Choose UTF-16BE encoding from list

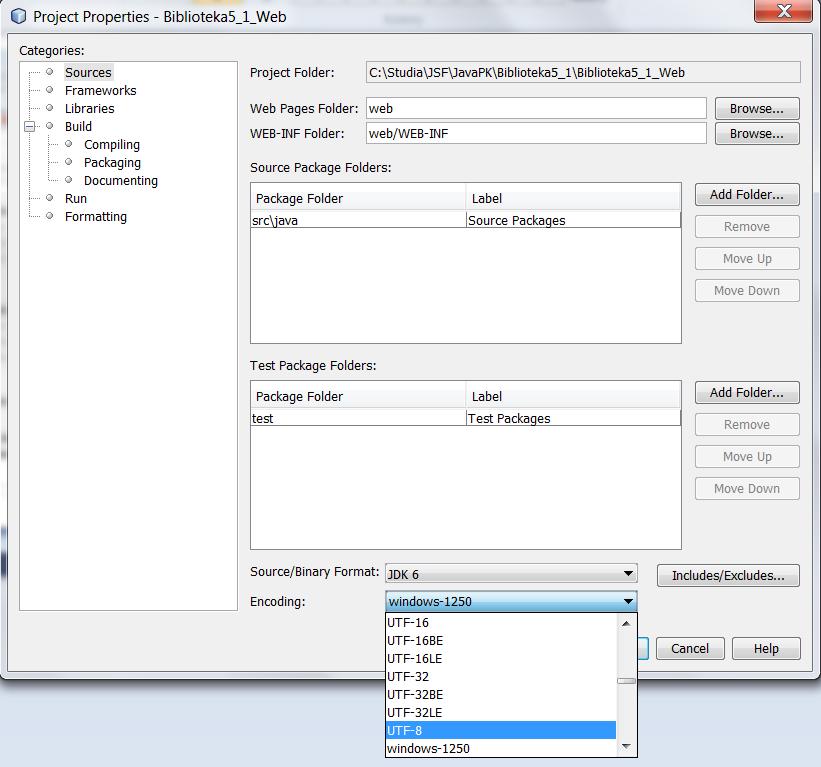(x=501, y=641)
